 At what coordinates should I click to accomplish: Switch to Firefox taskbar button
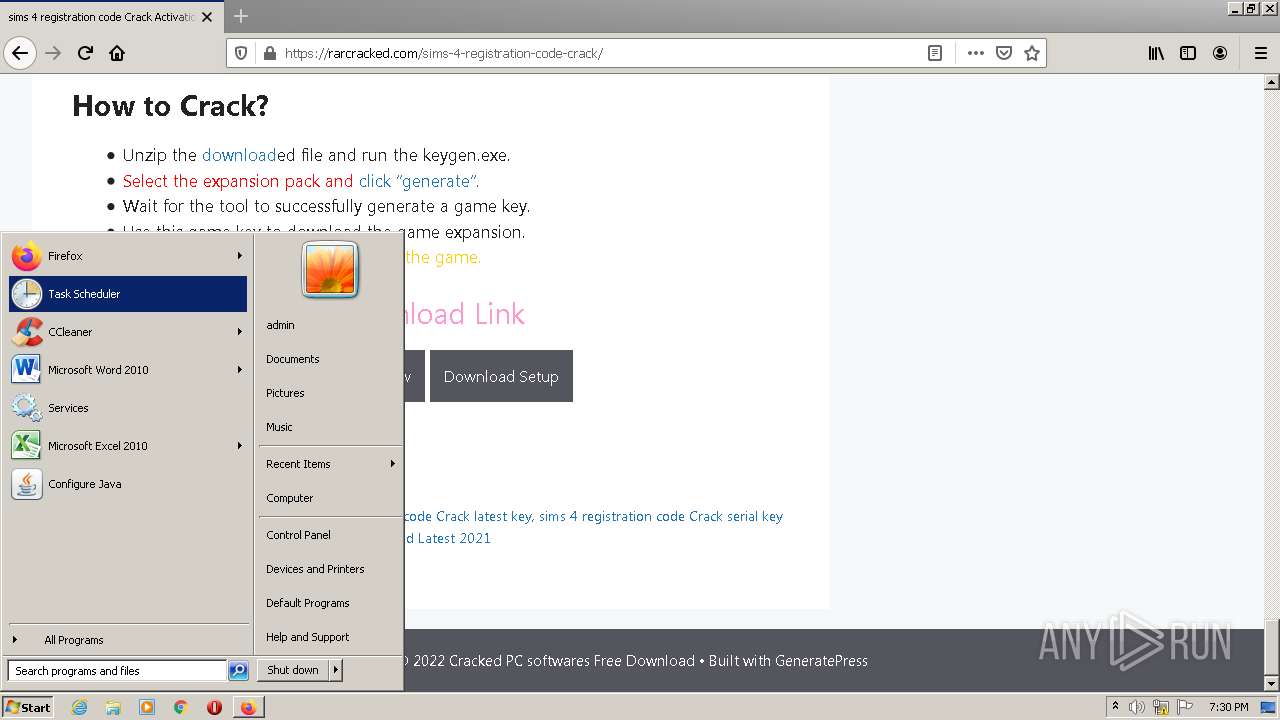pyautogui.click(x=248, y=707)
